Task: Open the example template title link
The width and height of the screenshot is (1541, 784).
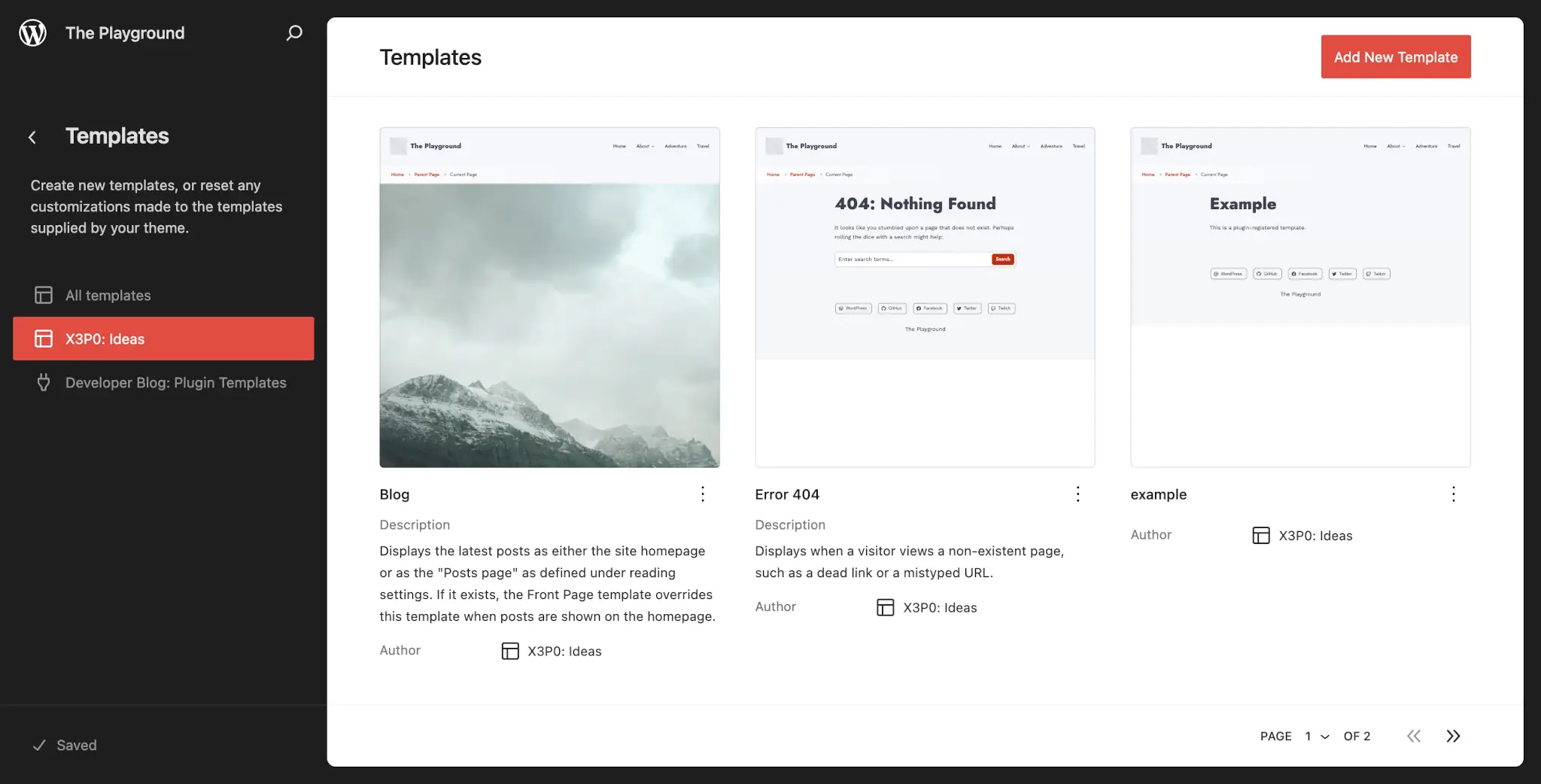Action: click(x=1159, y=494)
